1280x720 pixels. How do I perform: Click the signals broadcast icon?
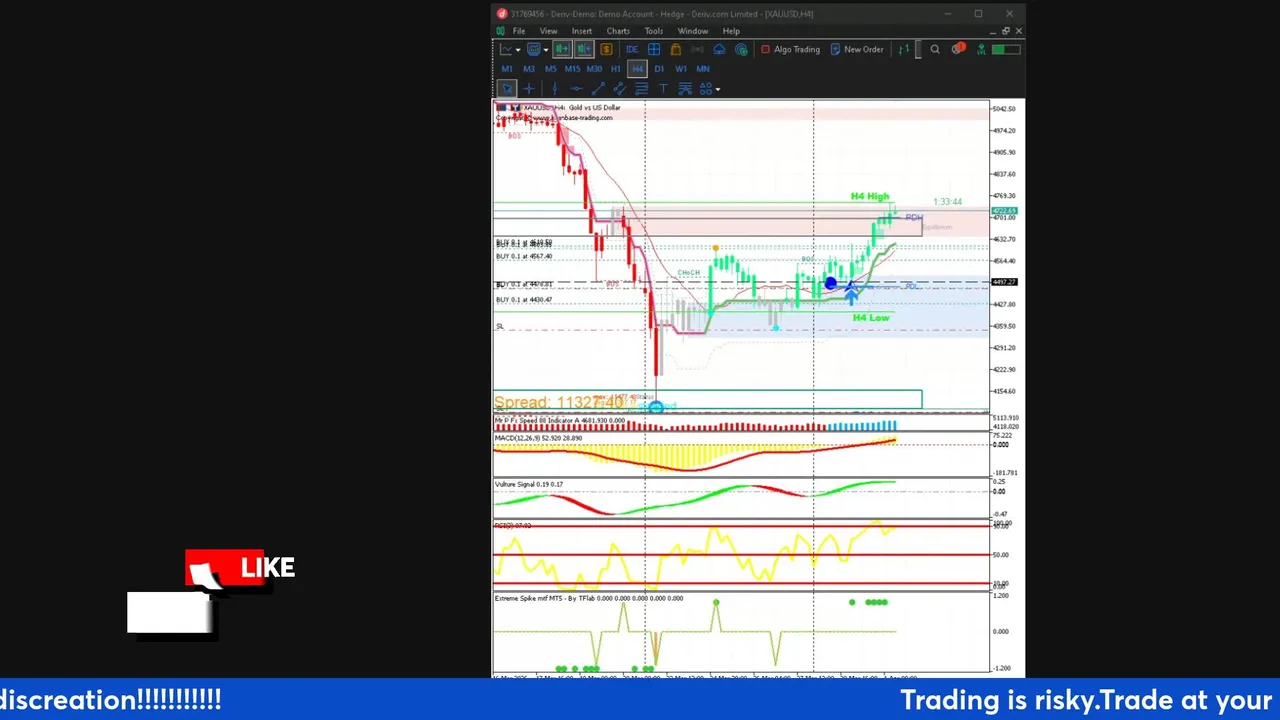click(x=697, y=49)
